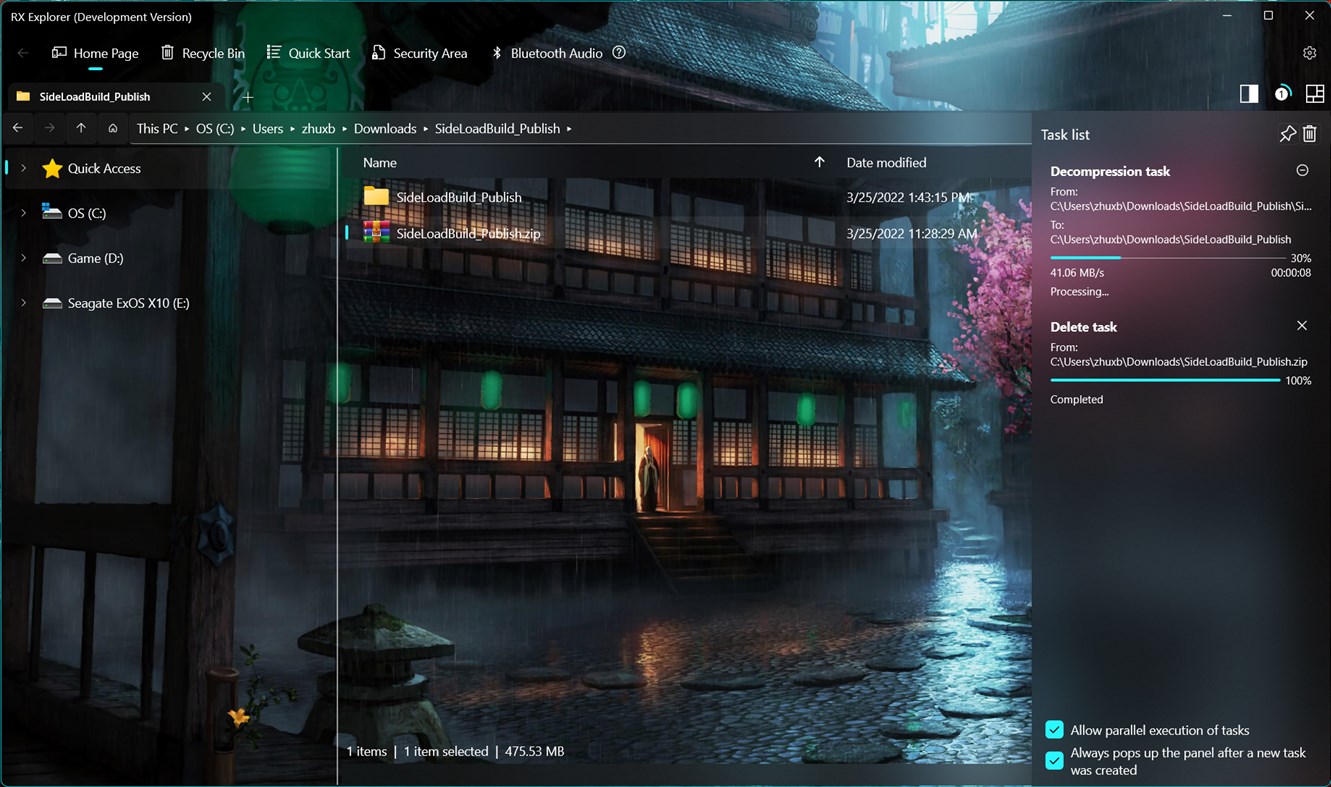The width and height of the screenshot is (1331, 787).
Task: Select the SideLoadBuild_Publish.zip file row
Action: point(685,233)
